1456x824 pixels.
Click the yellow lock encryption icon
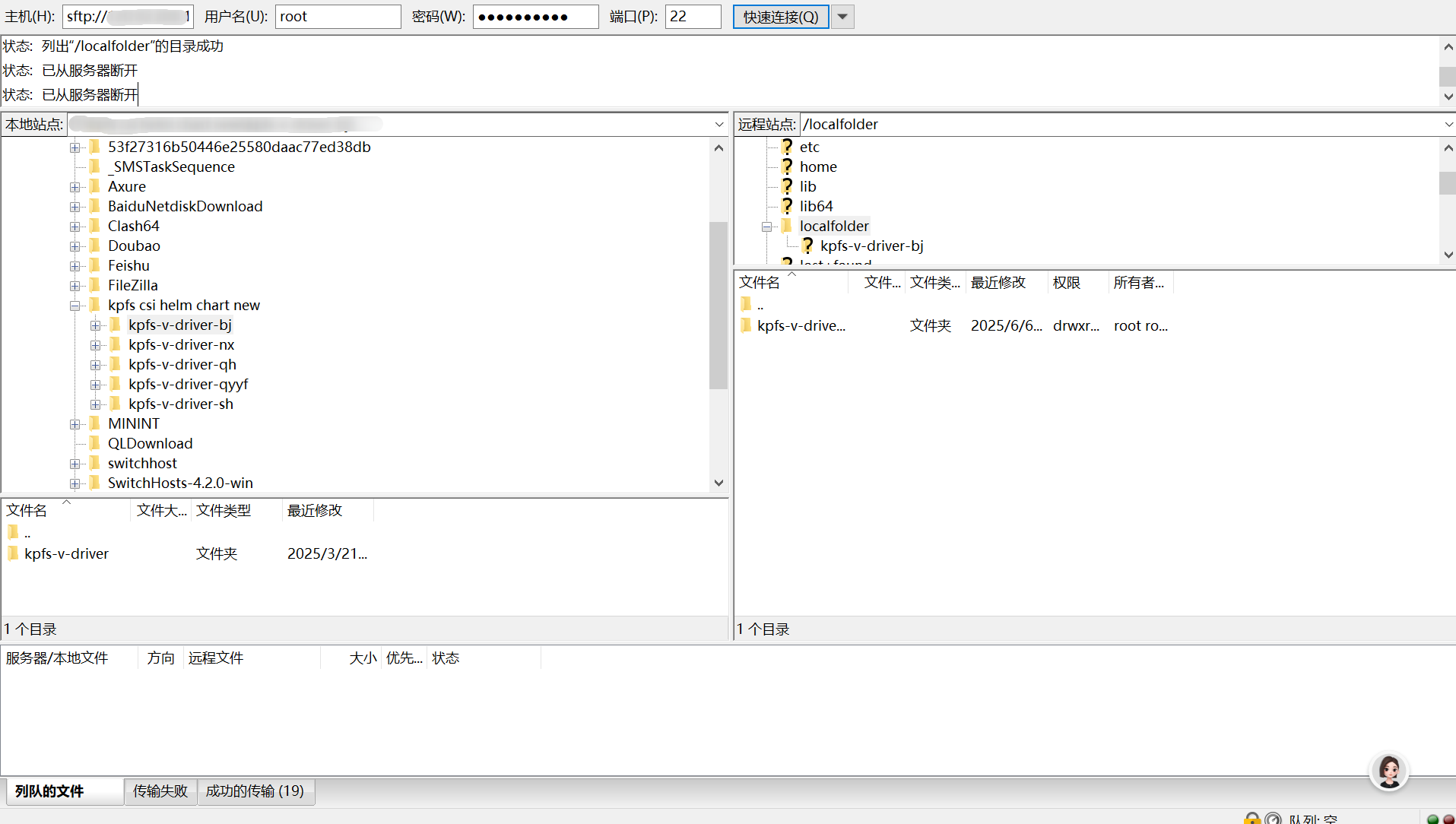(1251, 819)
